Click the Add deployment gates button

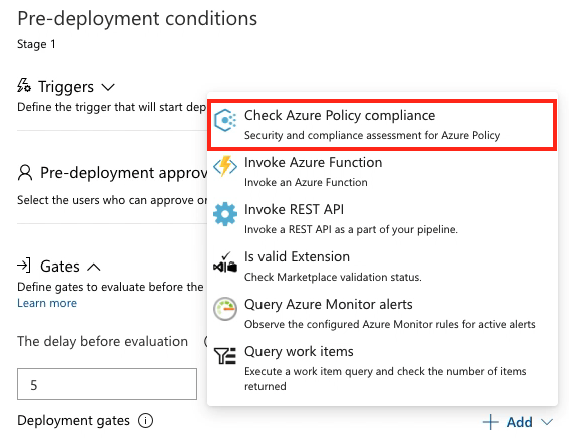(518, 422)
